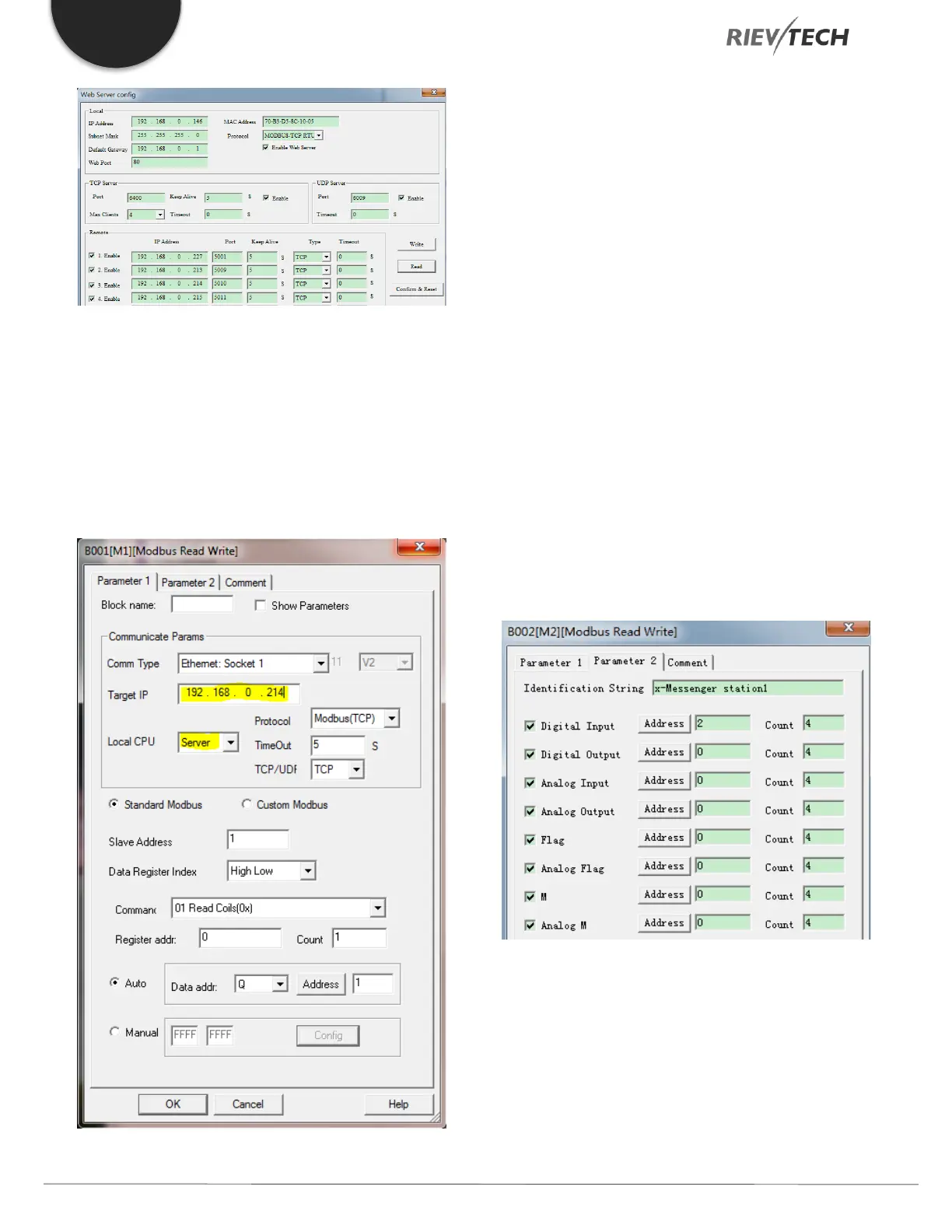952x1232 pixels.
Task: Click the Read button in Web Server config
Action: click(x=417, y=266)
